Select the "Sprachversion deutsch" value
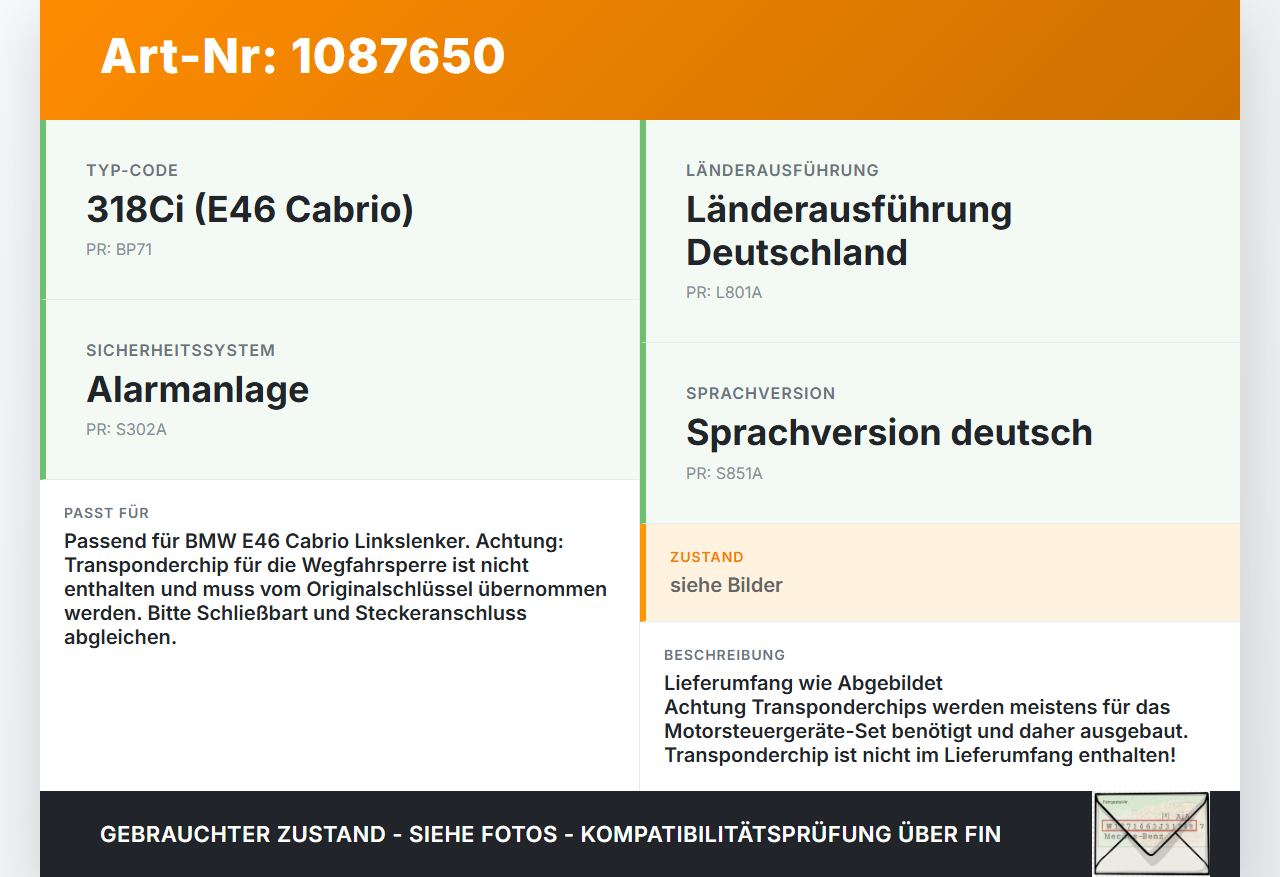Screen dimensions: 1280x877 click(889, 432)
